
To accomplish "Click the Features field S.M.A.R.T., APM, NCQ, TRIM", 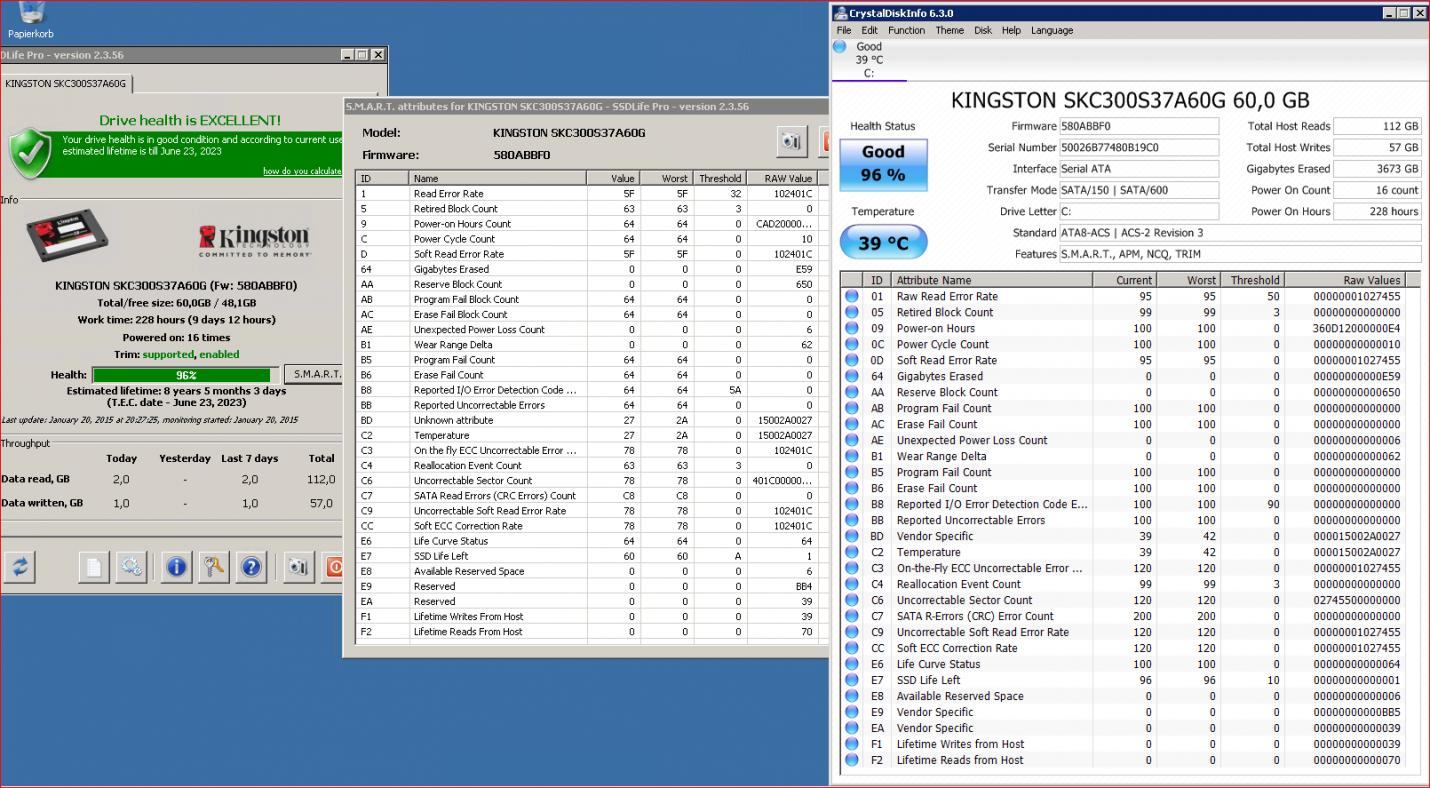I will click(1240, 254).
